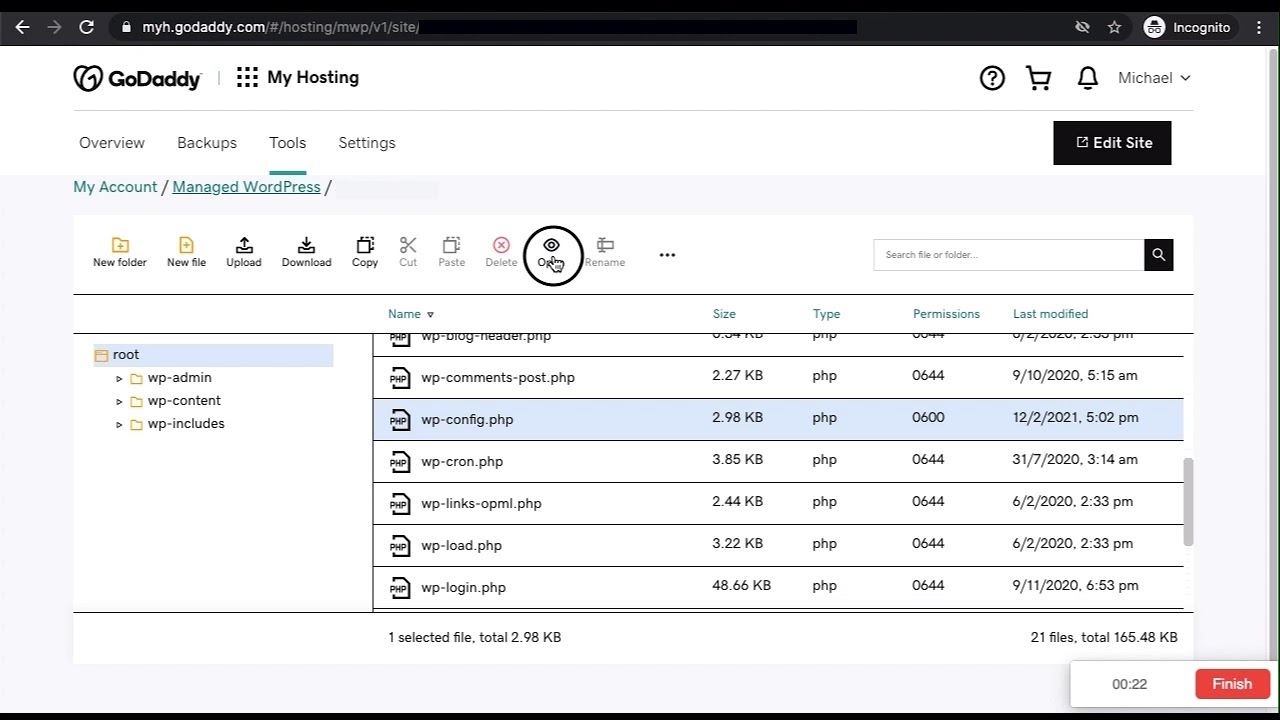Click the GoDaddy logo

pos(138,78)
